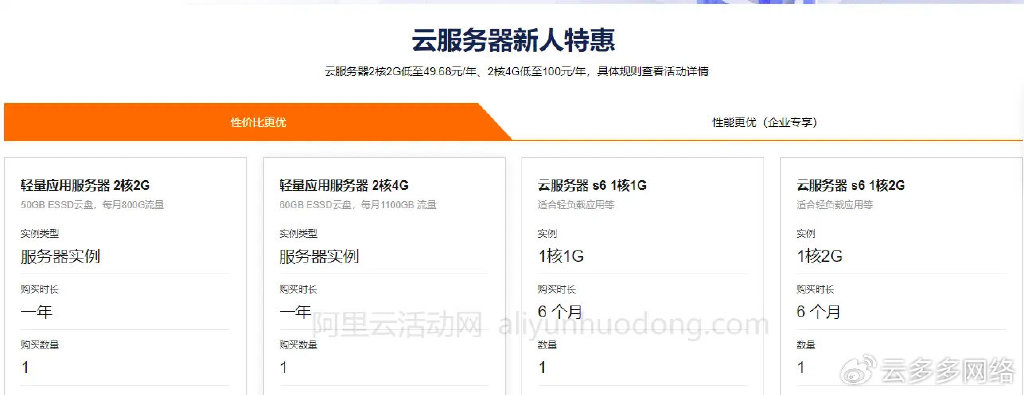Click 实例类型 label in the 2核2G card
Screen dimensions: 1024x395
click(x=40, y=234)
